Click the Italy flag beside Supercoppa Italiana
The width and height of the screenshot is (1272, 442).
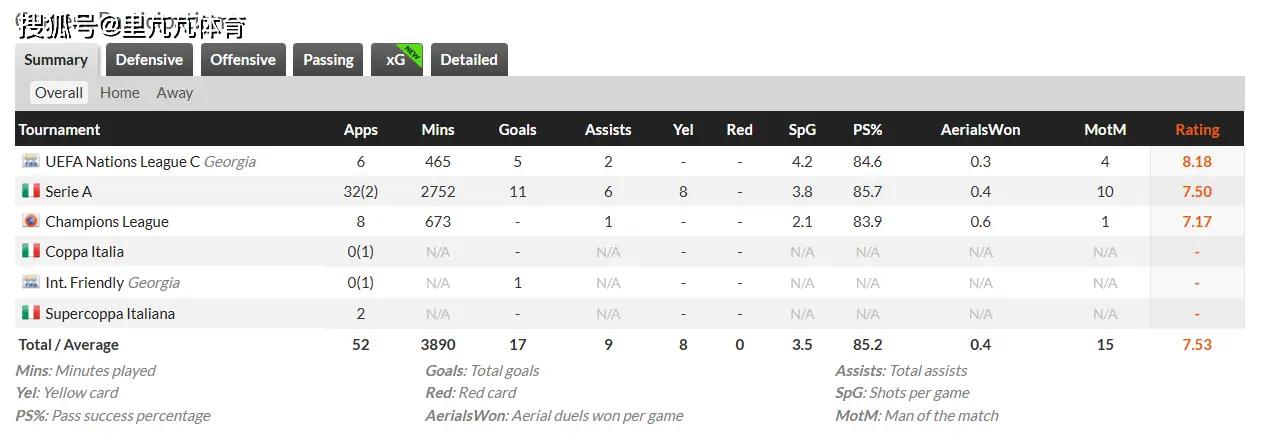click(x=31, y=313)
